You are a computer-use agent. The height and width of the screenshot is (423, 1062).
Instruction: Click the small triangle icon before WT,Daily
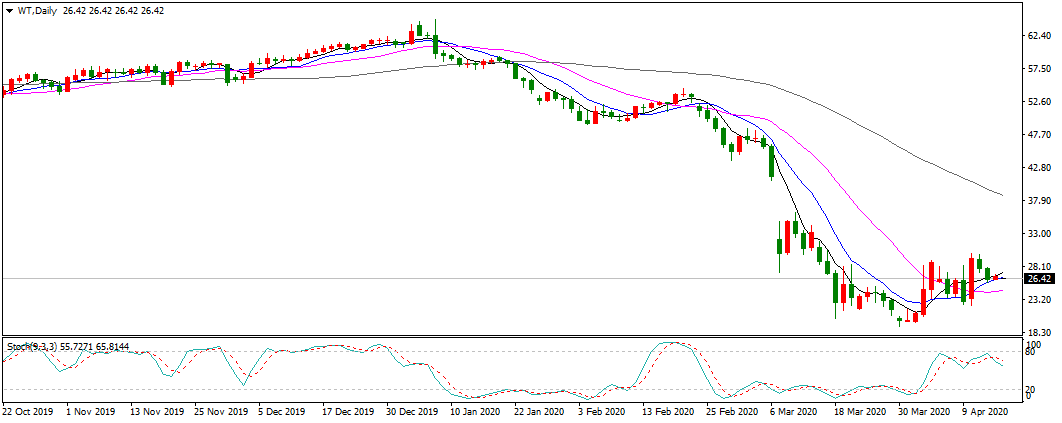pyautogui.click(x=9, y=10)
